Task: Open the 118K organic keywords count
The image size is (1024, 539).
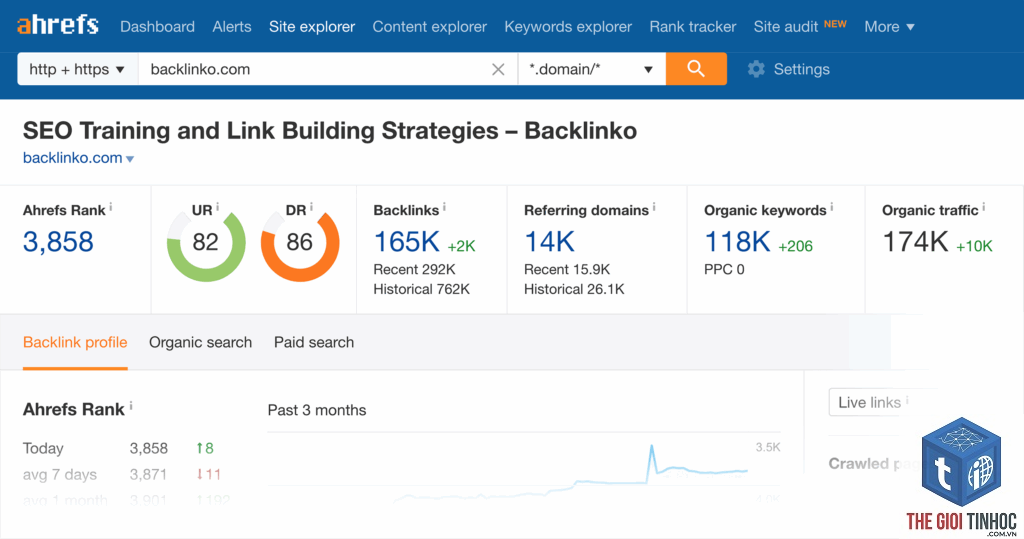Action: pyautogui.click(x=737, y=242)
